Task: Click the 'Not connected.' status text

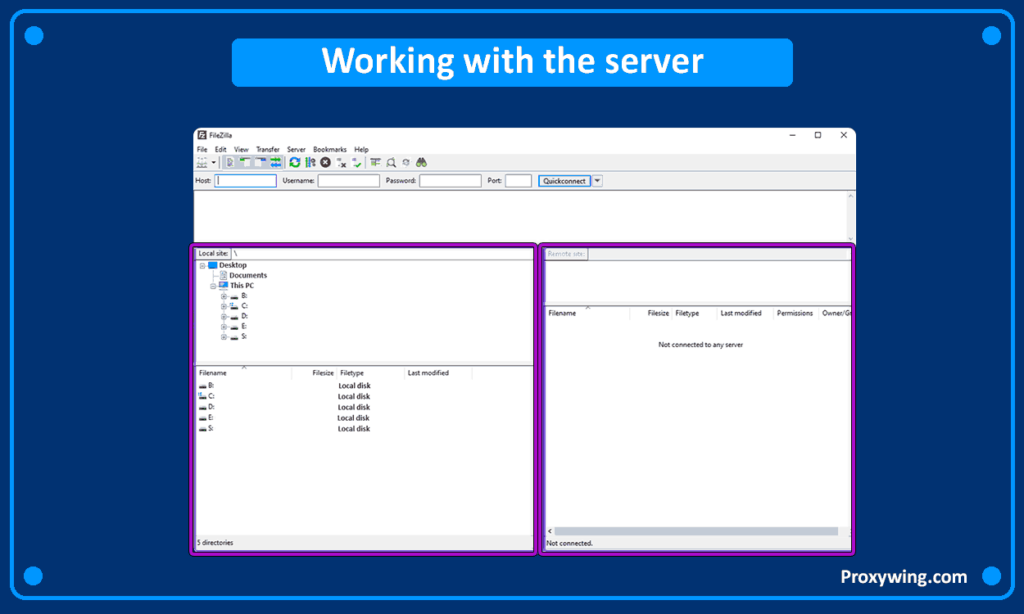Action: click(569, 543)
